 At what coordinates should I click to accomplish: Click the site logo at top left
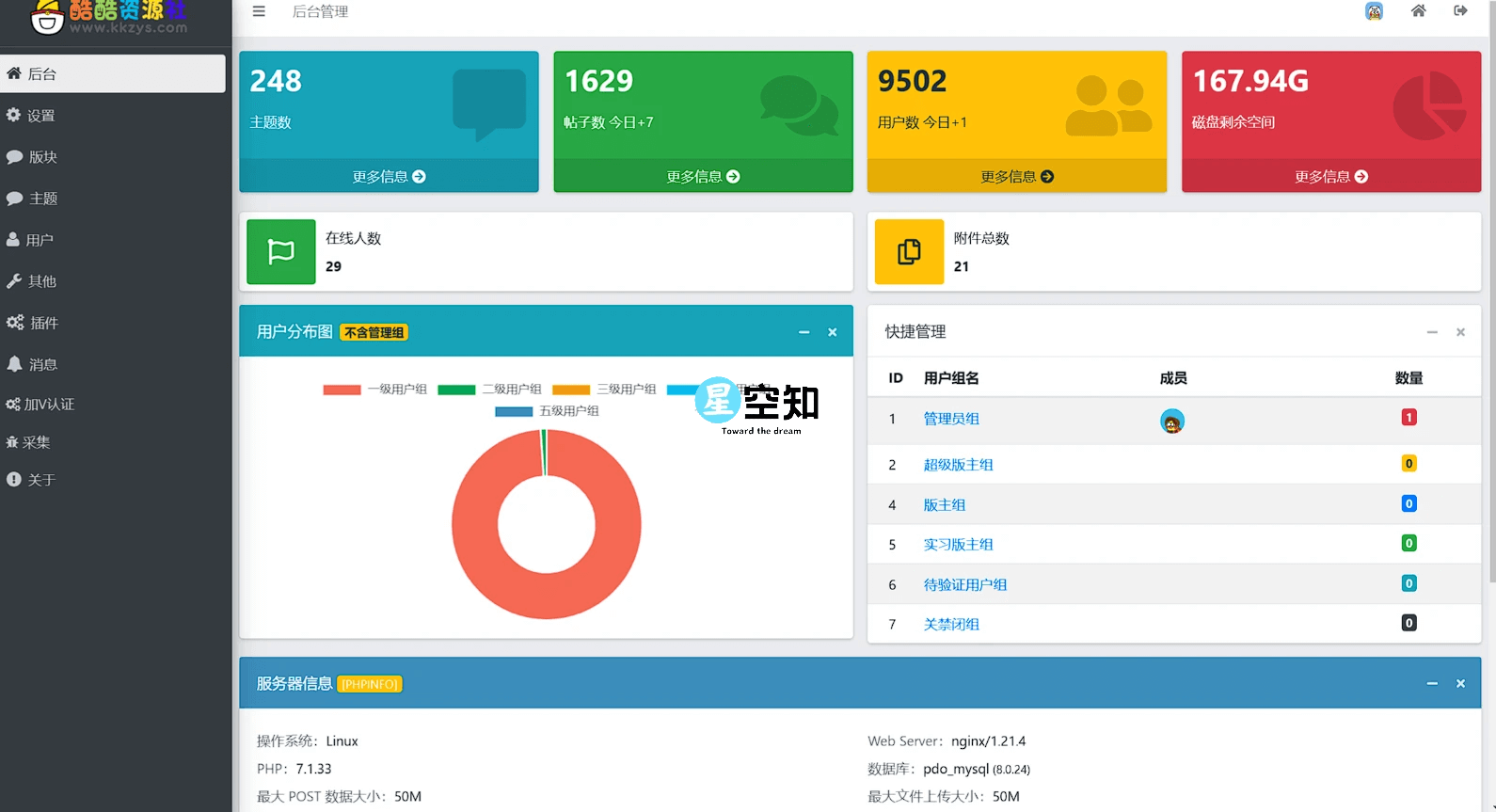(x=108, y=17)
